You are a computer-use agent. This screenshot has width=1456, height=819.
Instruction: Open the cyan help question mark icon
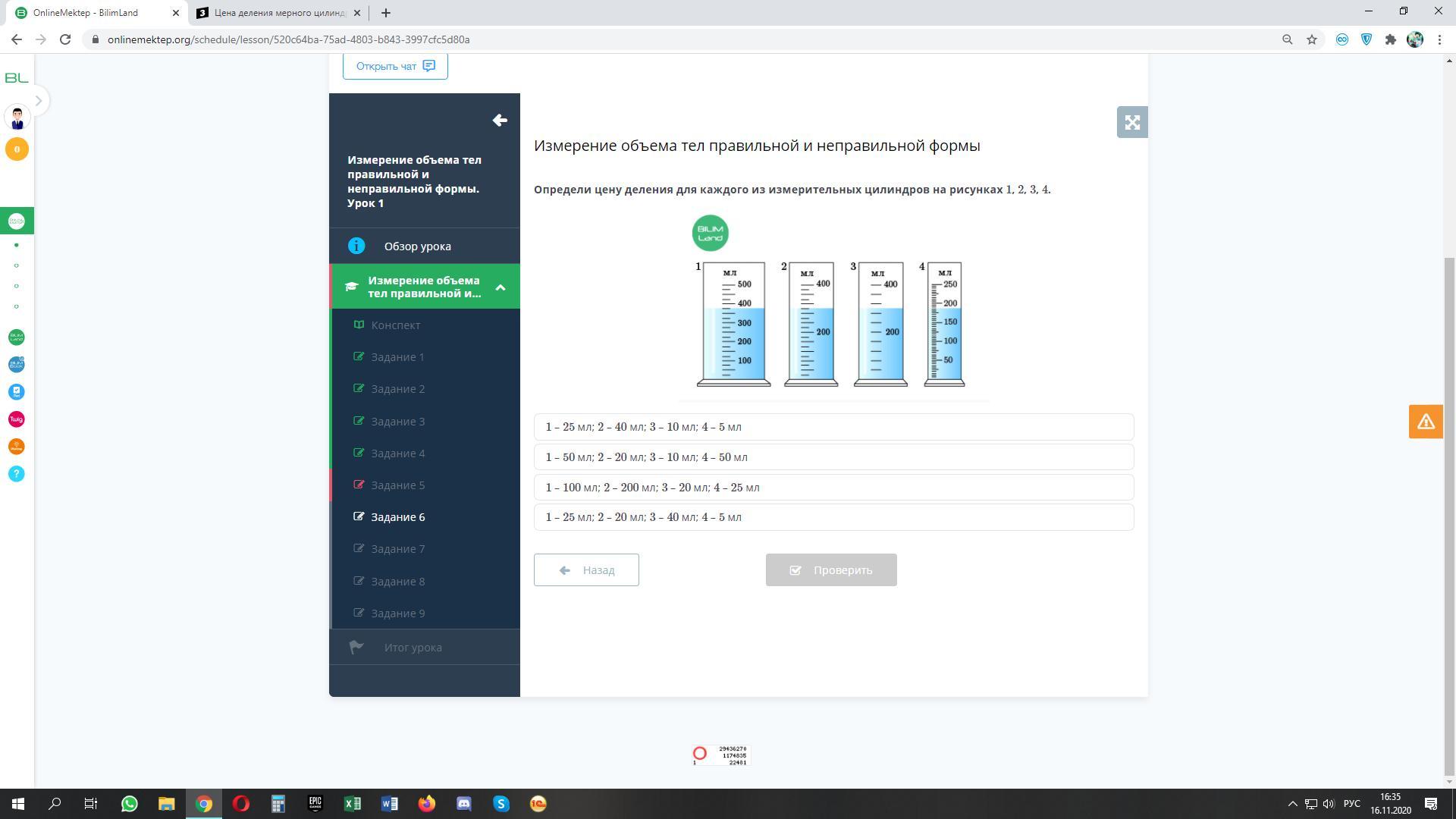[16, 474]
